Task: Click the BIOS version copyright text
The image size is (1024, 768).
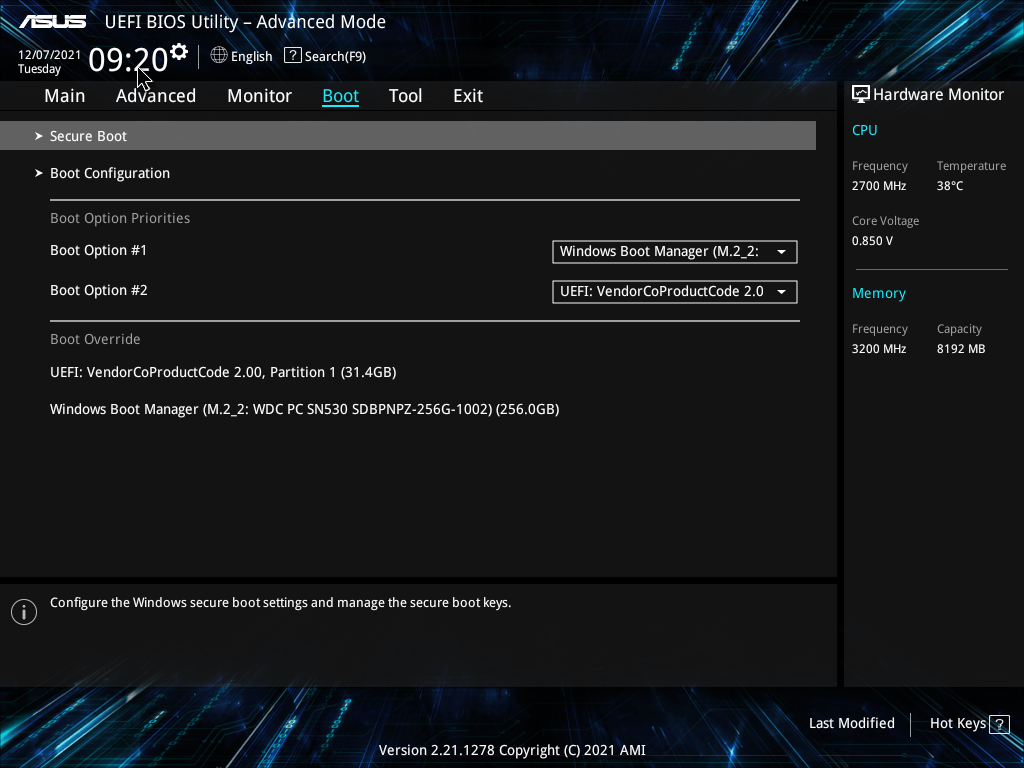Action: (512, 750)
